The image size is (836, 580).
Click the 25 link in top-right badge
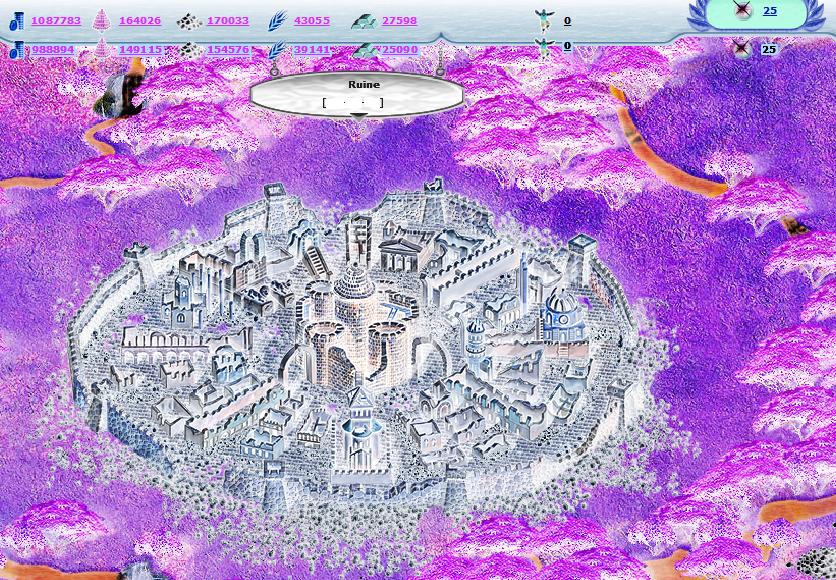(x=770, y=11)
